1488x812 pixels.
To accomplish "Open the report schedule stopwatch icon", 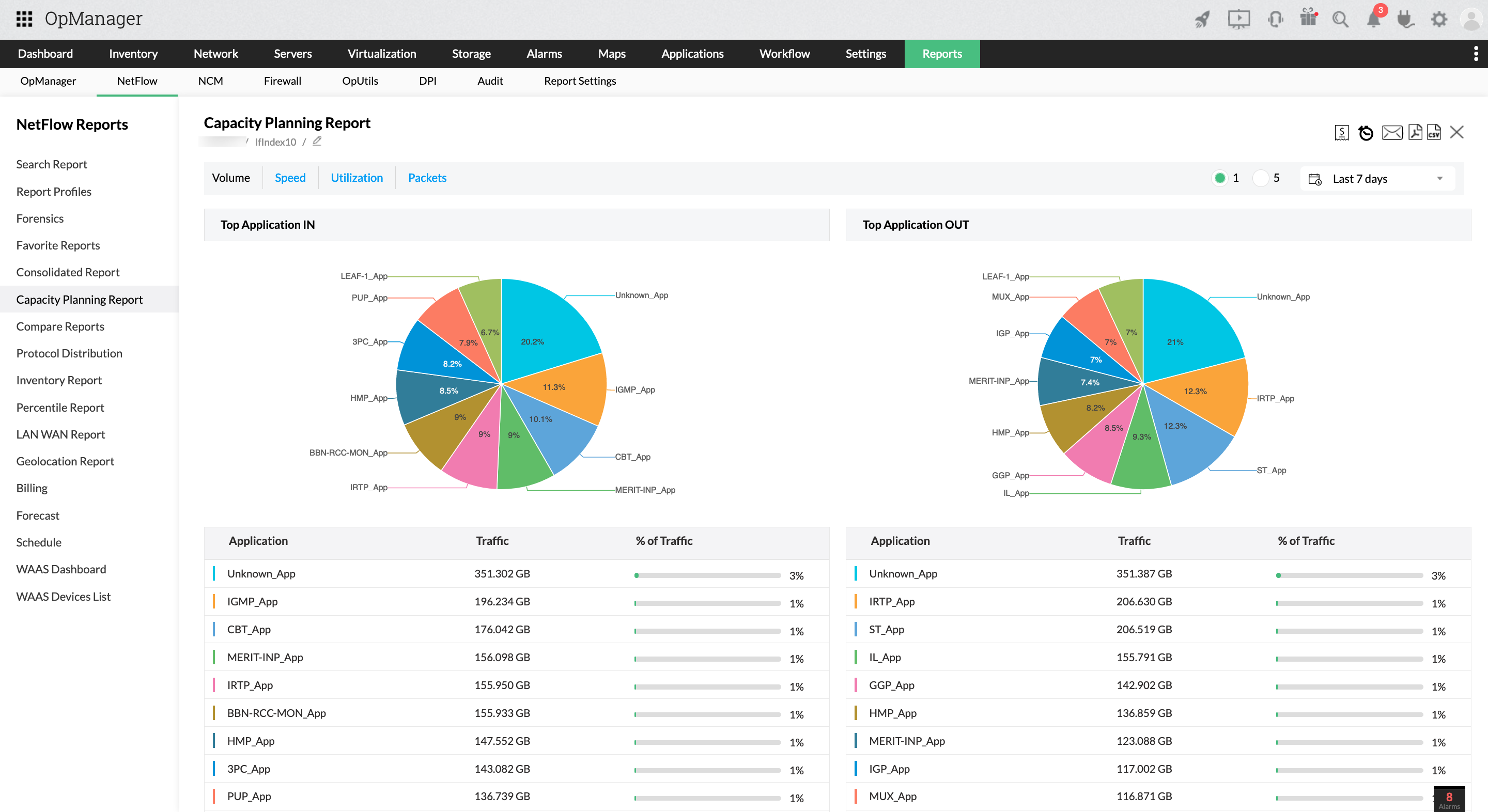I will (x=1366, y=133).
